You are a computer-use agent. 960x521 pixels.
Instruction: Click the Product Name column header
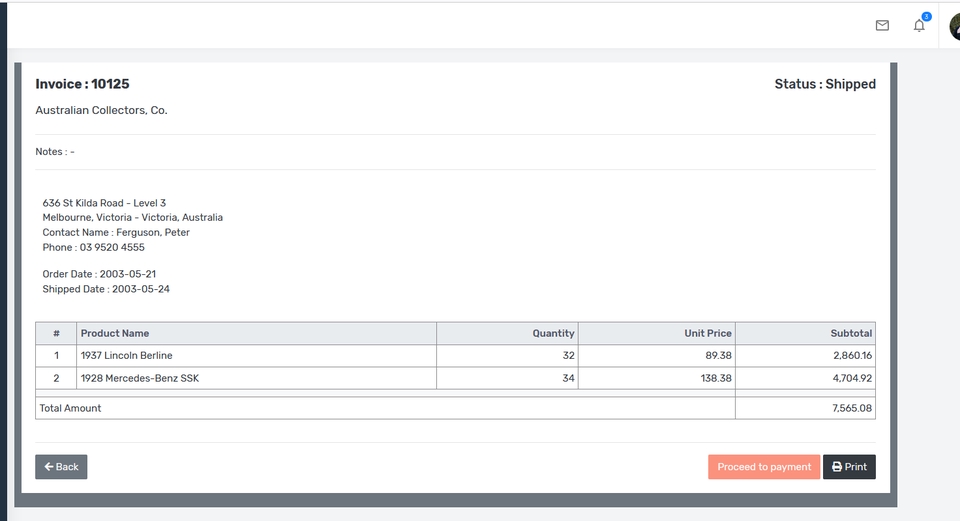tap(257, 334)
